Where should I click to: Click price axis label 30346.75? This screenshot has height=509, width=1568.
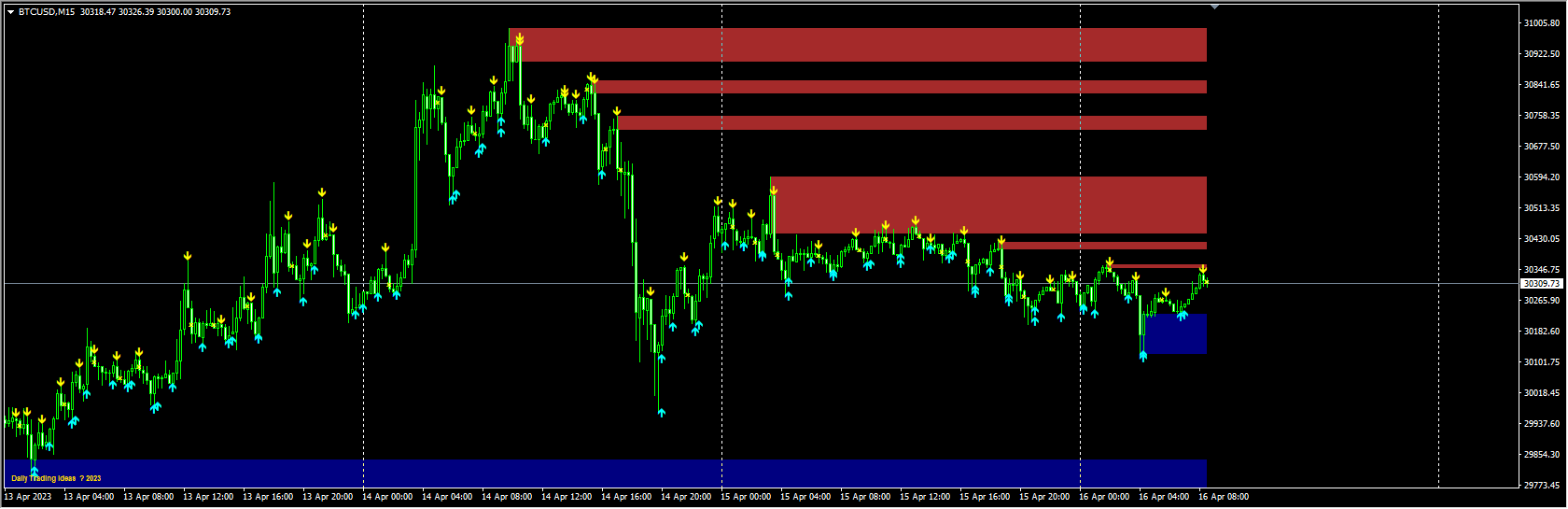[x=1542, y=269]
